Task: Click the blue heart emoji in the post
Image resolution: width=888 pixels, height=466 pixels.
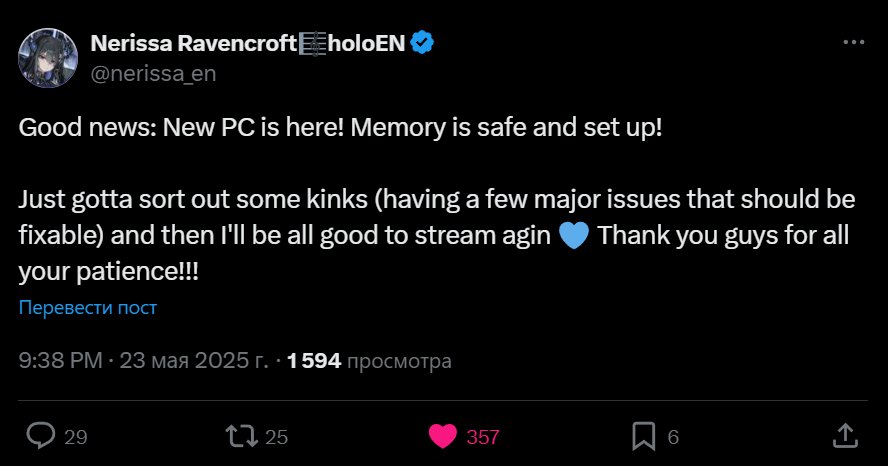Action: pyautogui.click(x=574, y=236)
